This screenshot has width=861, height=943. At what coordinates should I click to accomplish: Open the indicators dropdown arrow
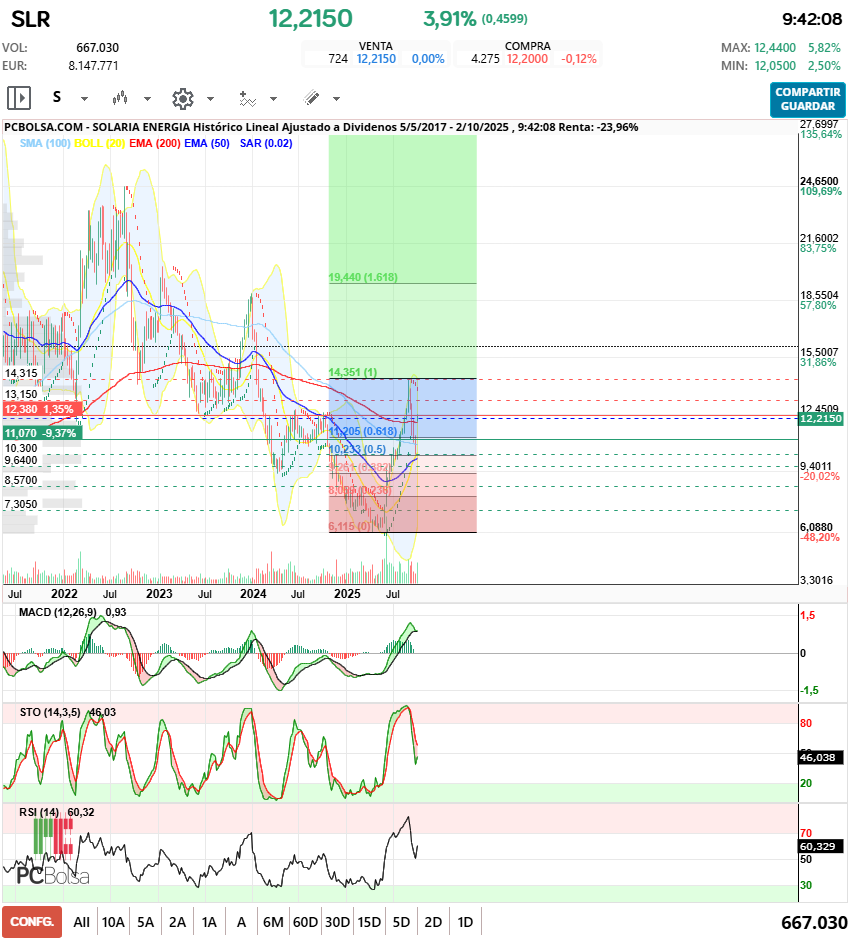pos(274,99)
